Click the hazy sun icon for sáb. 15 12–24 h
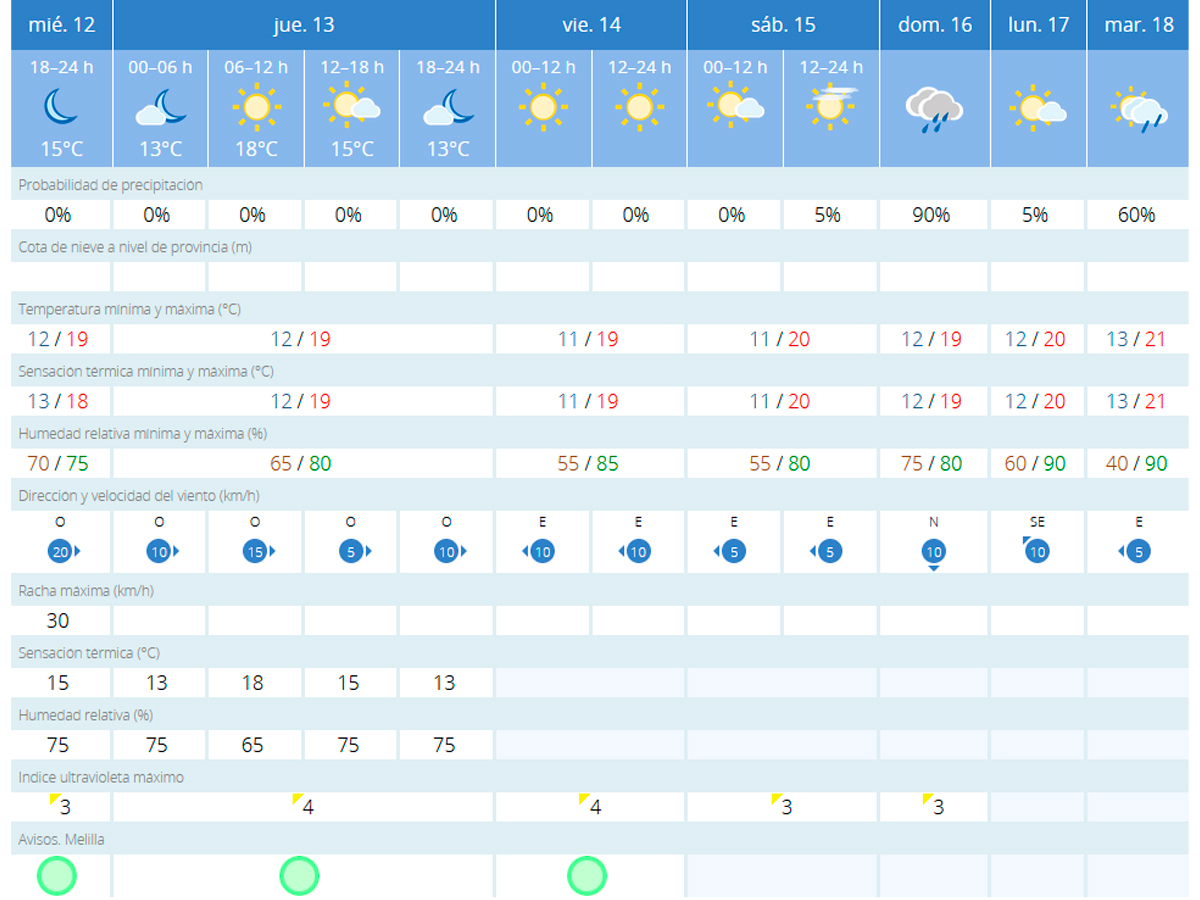1200x900 pixels. (x=832, y=107)
